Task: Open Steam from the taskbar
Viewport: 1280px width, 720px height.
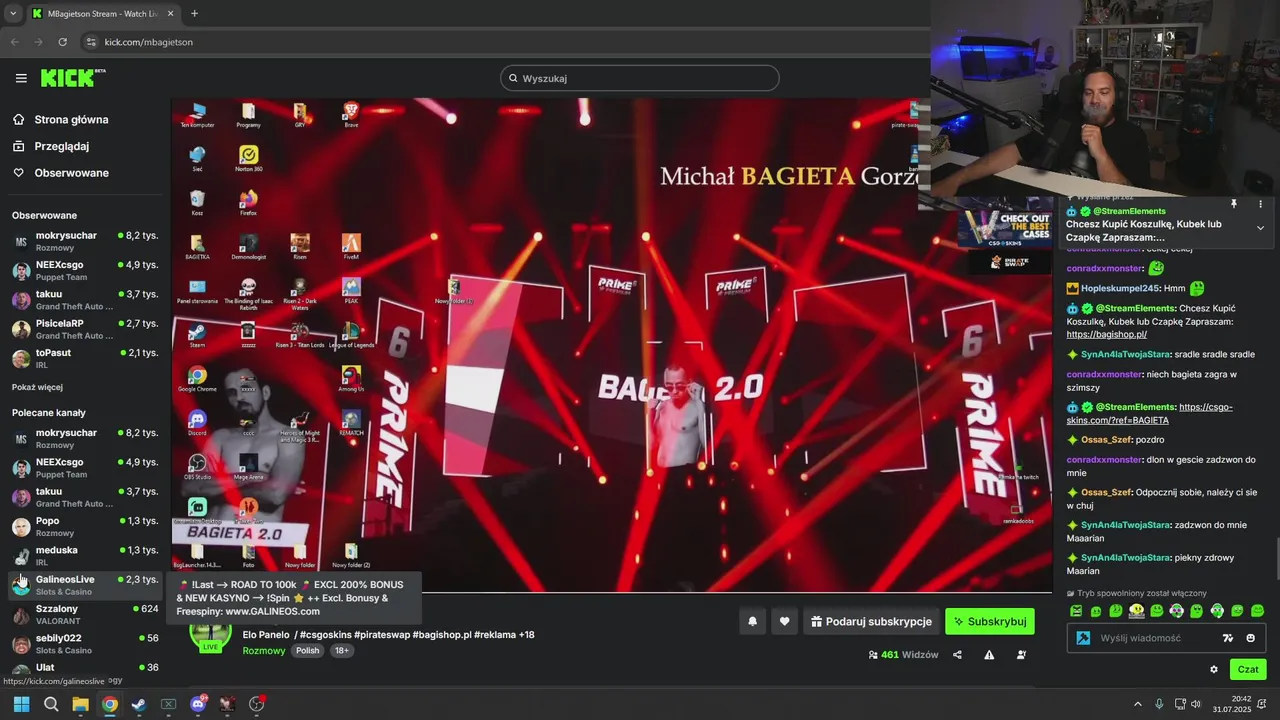Action: coord(139,704)
